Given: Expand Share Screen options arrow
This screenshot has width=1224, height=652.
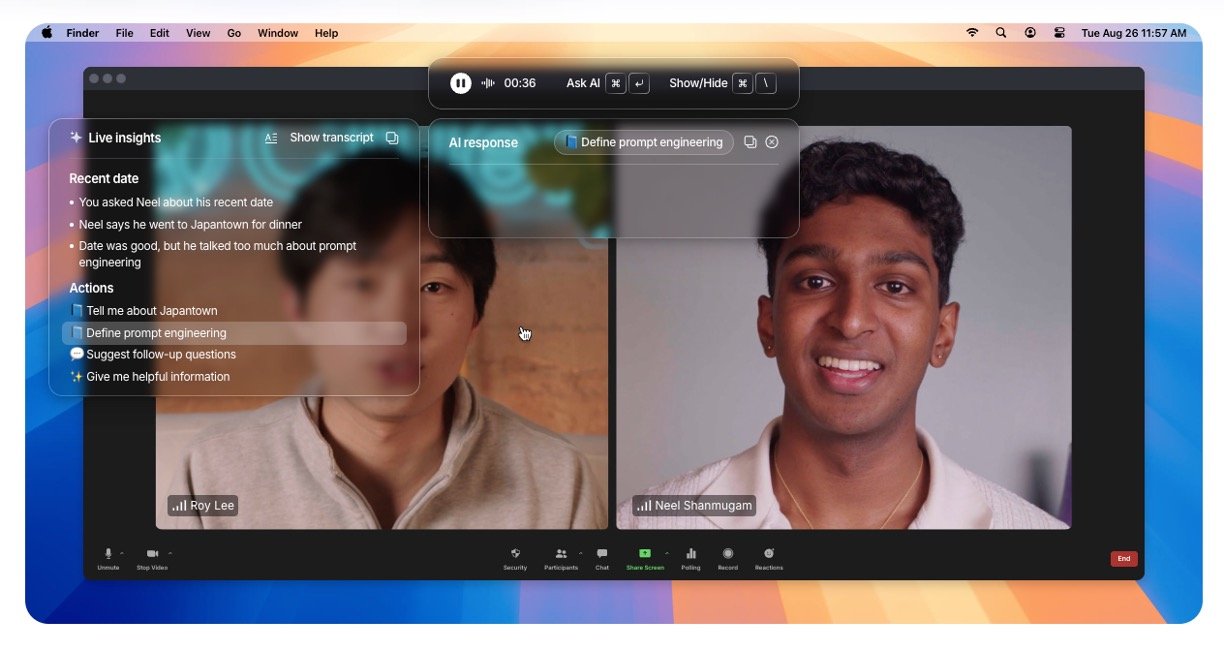Looking at the screenshot, I should coord(667,552).
